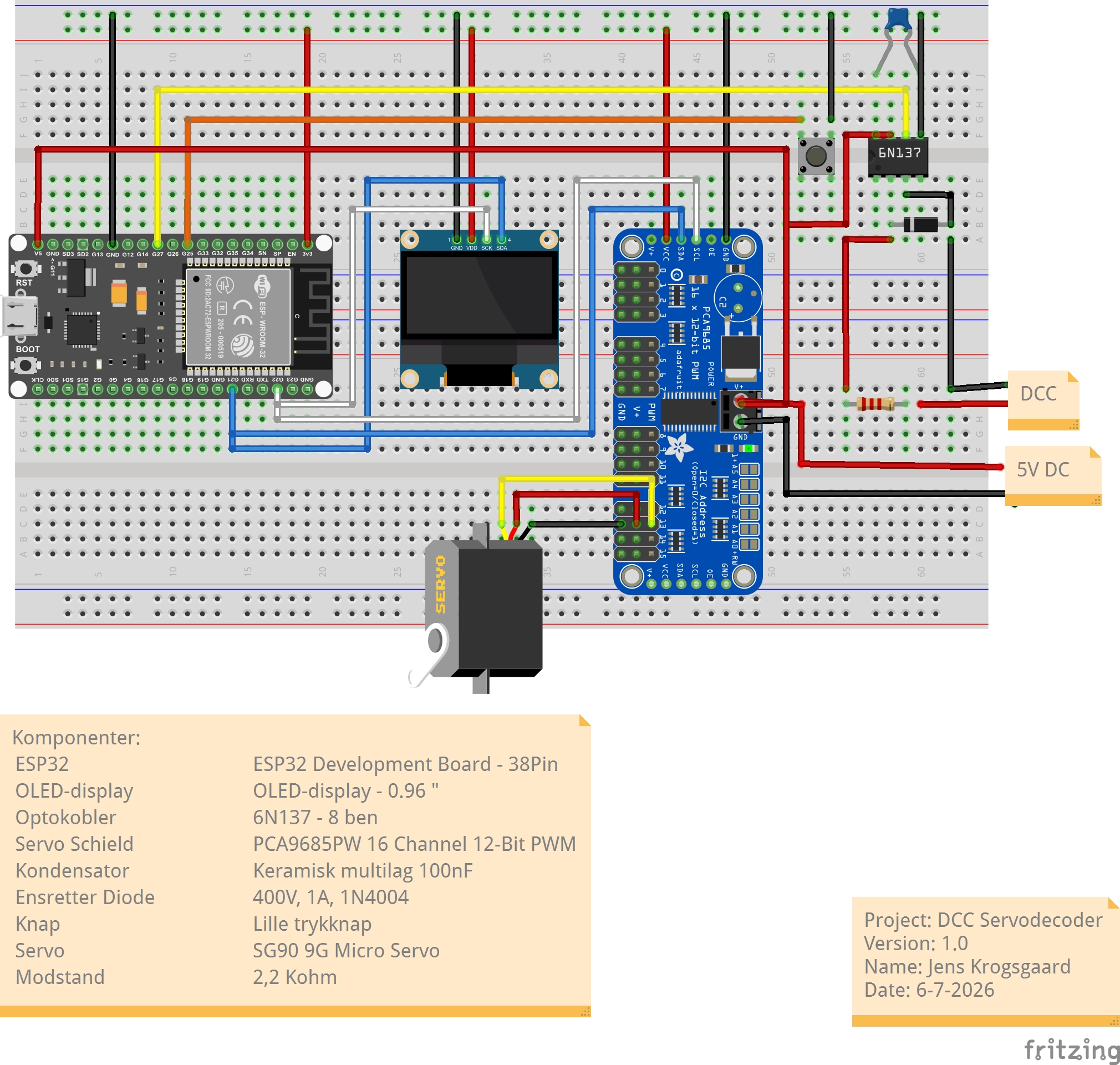This screenshot has height=1065, width=1120.
Task: Select the OLED display black screen
Action: pyautogui.click(x=480, y=294)
